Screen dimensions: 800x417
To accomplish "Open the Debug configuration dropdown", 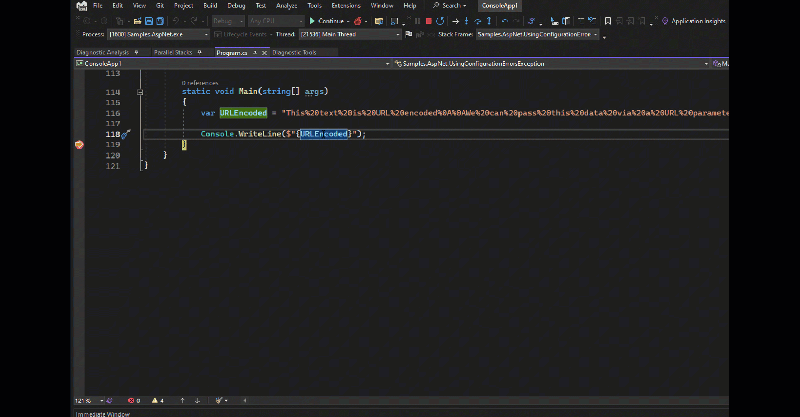I will 228,21.
